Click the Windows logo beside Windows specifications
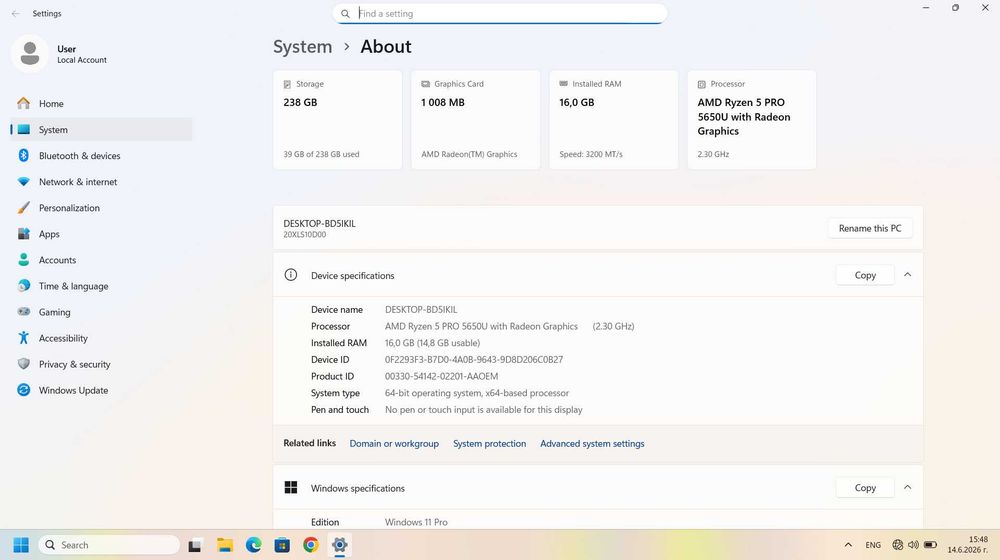The height and width of the screenshot is (560, 1000). (x=291, y=488)
